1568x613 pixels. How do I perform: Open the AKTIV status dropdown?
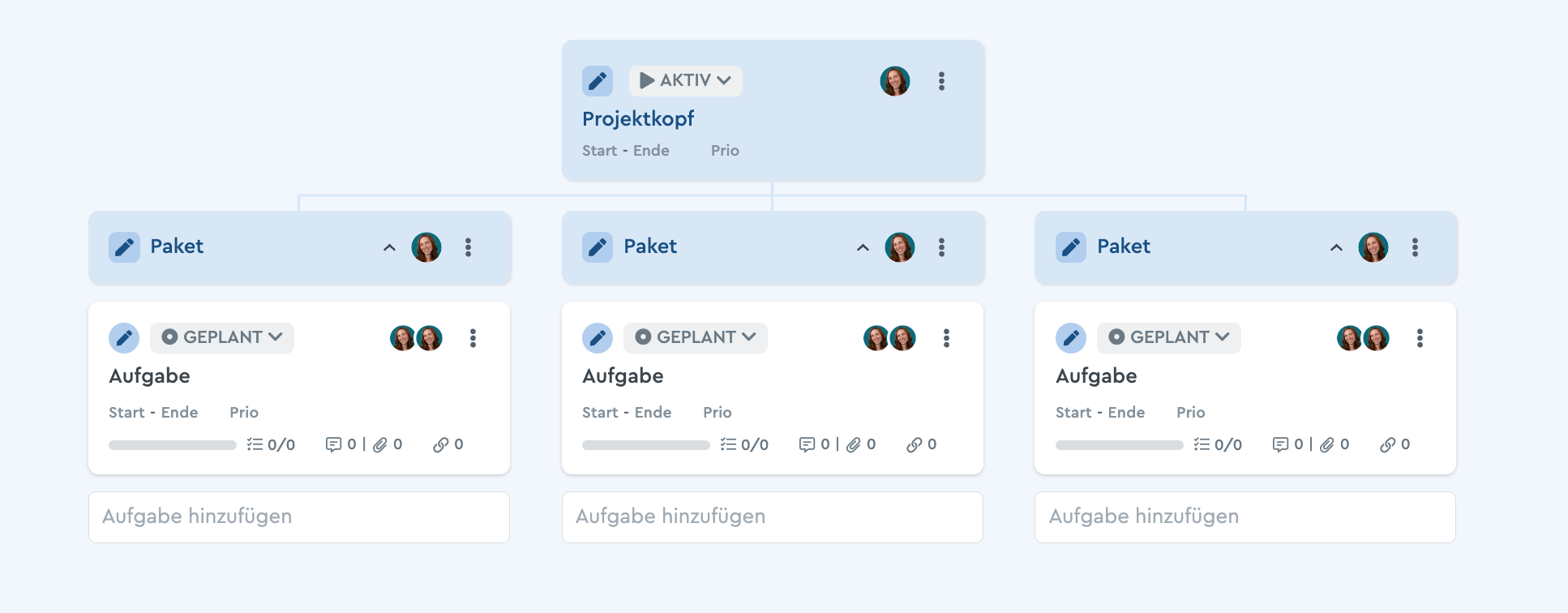[686, 81]
